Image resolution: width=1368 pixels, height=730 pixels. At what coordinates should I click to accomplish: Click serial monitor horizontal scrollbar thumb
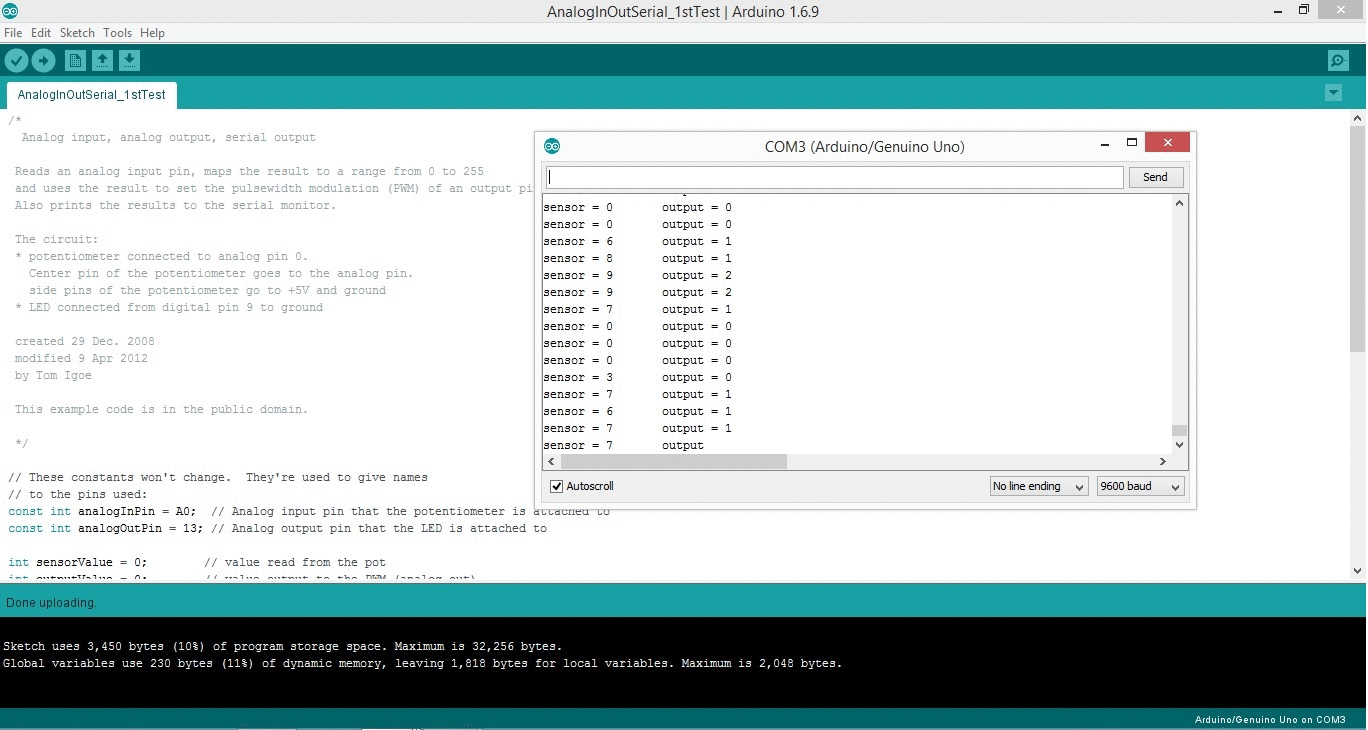[674, 462]
